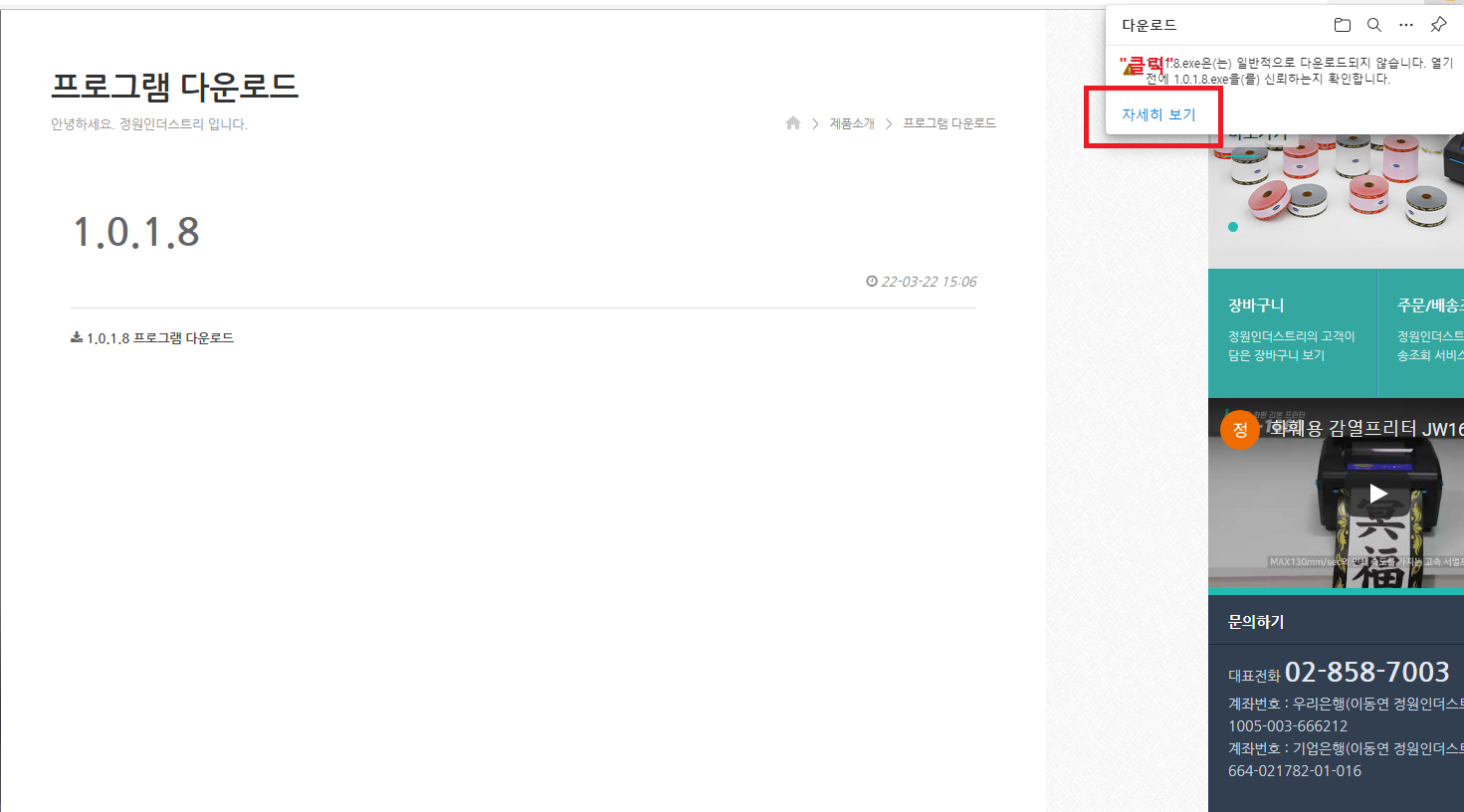This screenshot has width=1464, height=812.
Task: Open the downloads panel more options ellipsis
Action: (1405, 25)
